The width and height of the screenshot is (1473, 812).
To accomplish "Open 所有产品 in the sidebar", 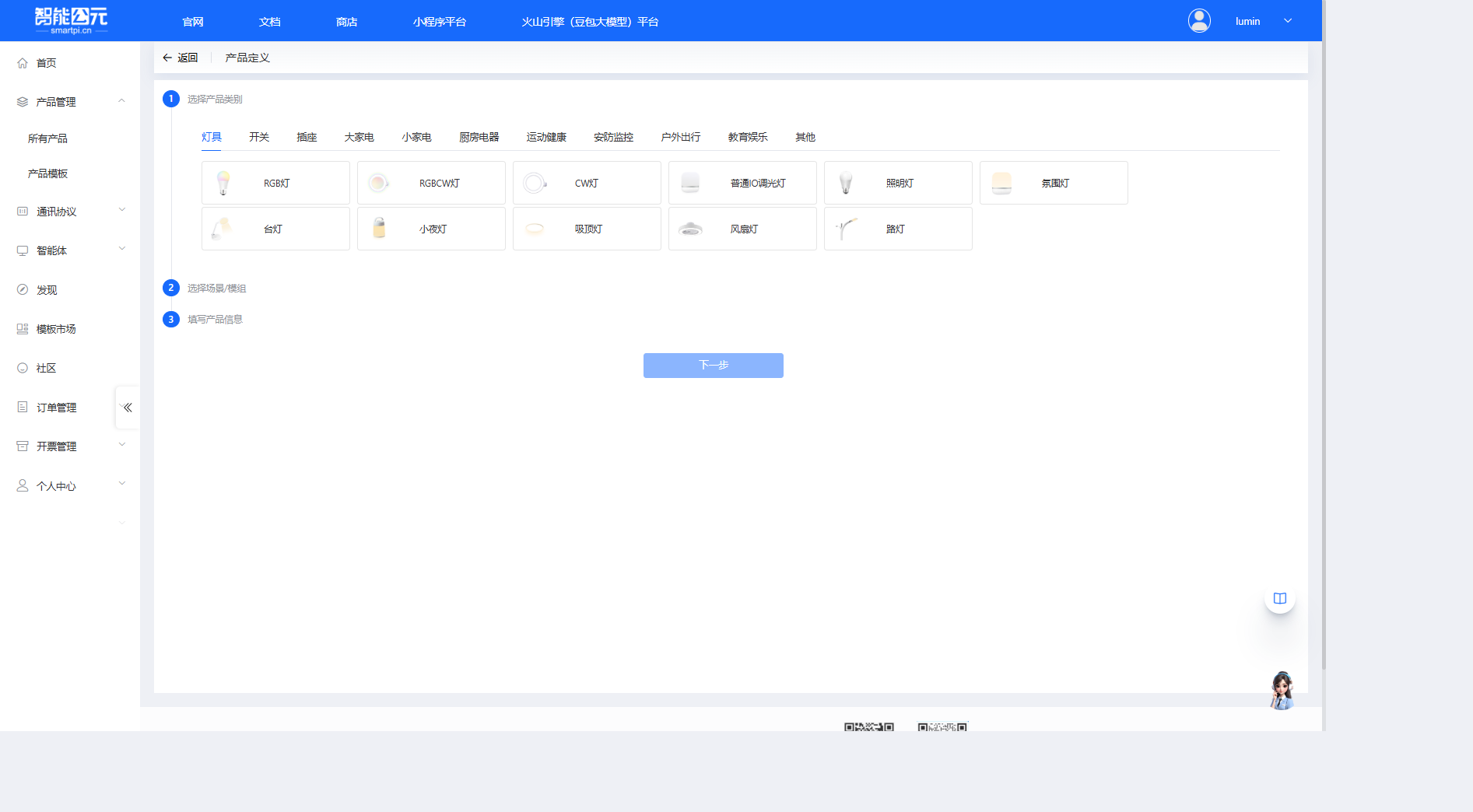I will click(x=47, y=138).
